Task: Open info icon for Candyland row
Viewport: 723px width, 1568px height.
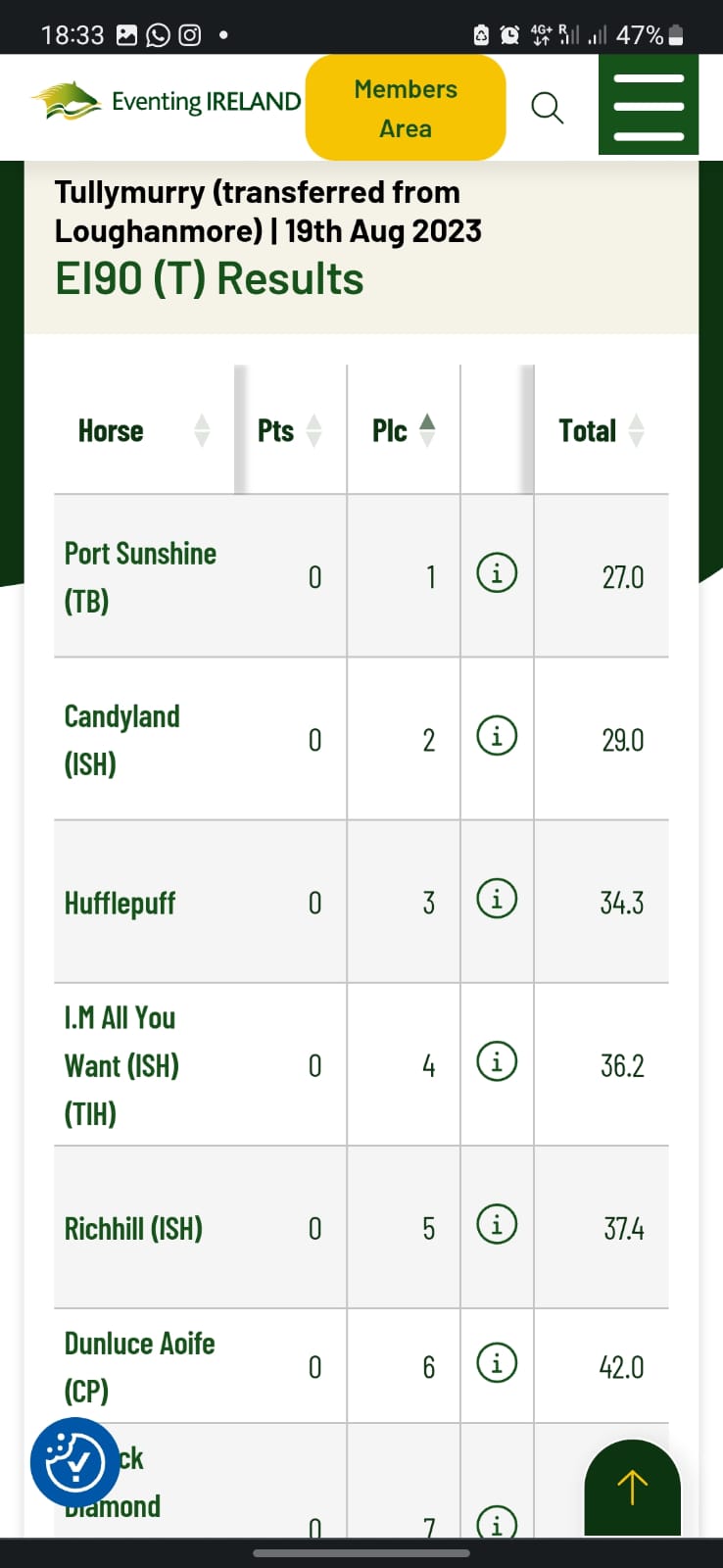Action: [497, 735]
